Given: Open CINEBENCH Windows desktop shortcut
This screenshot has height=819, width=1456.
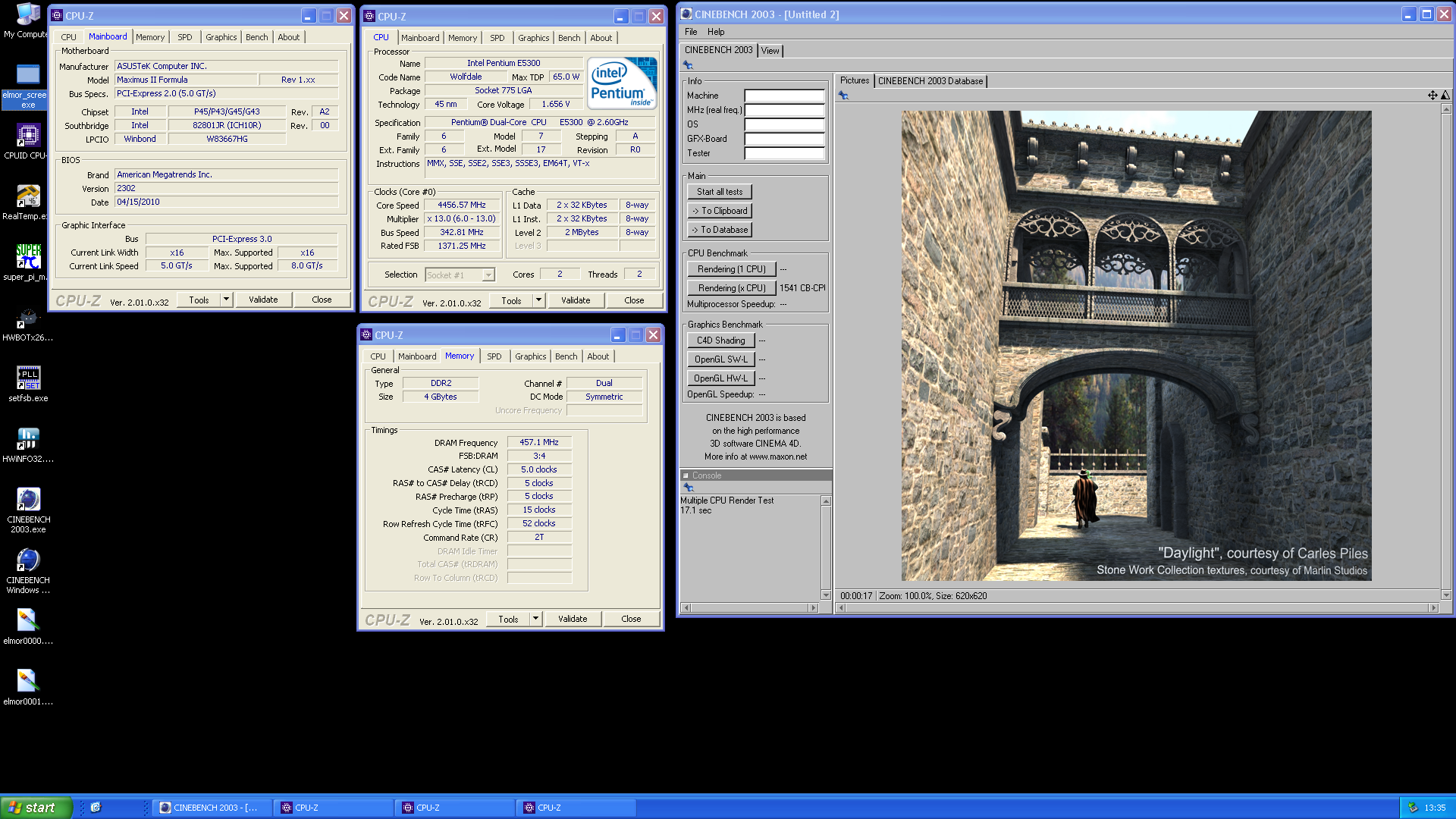Looking at the screenshot, I should pyautogui.click(x=27, y=570).
